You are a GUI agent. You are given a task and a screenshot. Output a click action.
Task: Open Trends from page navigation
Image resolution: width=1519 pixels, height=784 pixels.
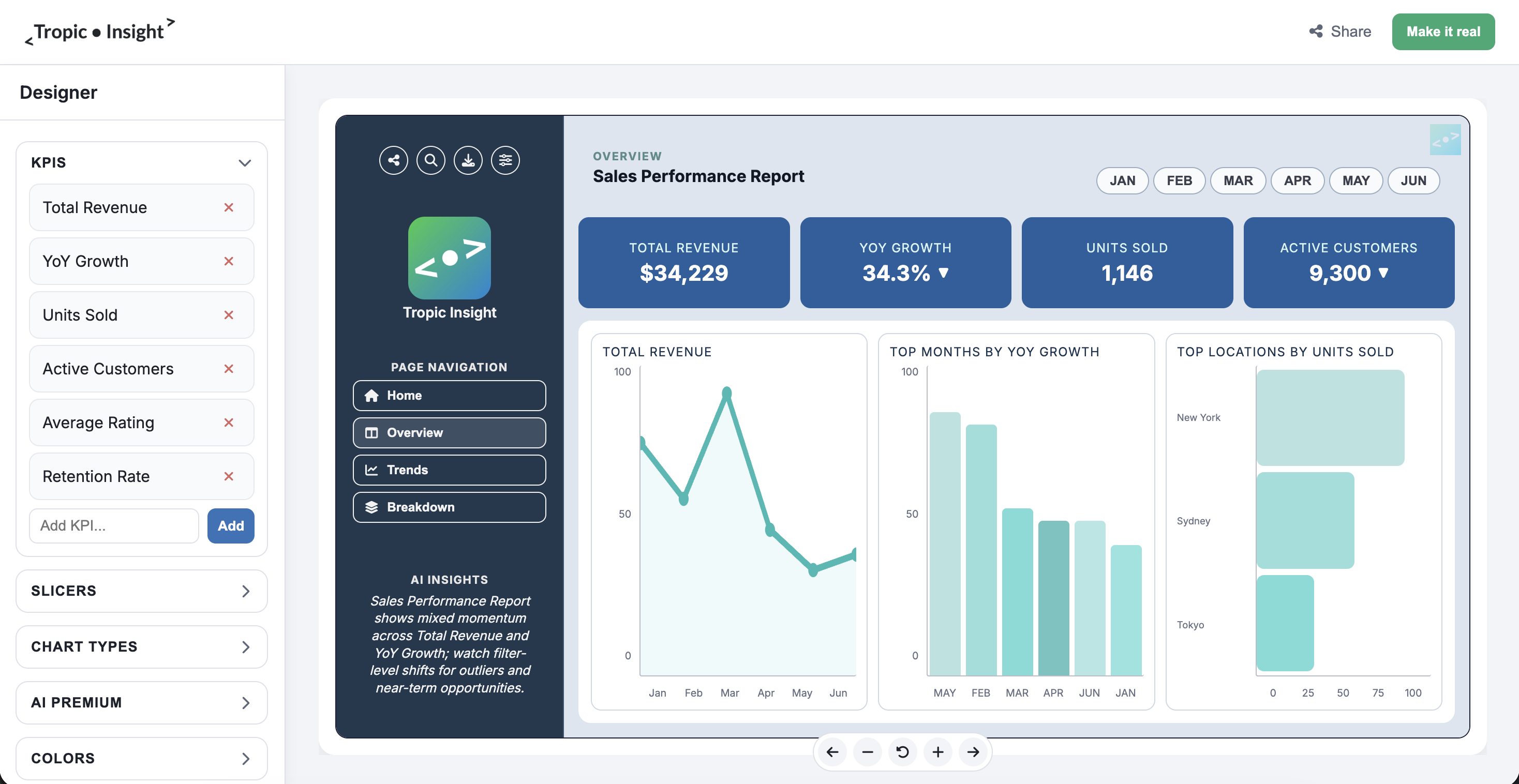449,470
